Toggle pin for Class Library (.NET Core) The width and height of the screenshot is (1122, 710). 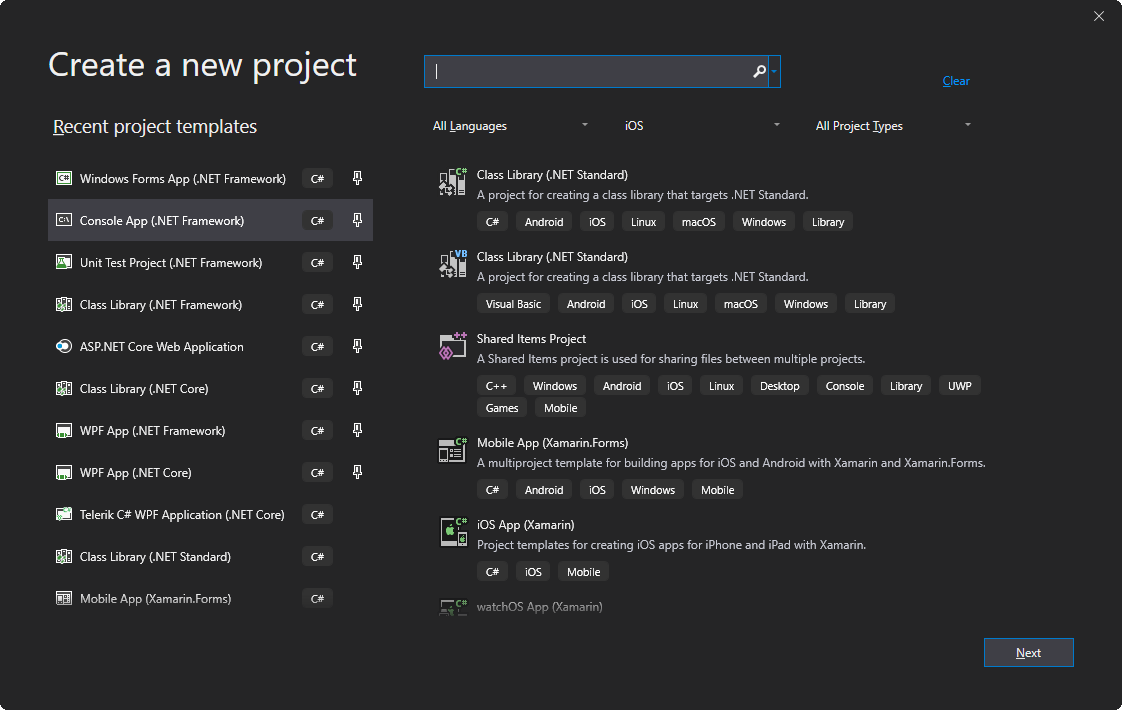(357, 389)
